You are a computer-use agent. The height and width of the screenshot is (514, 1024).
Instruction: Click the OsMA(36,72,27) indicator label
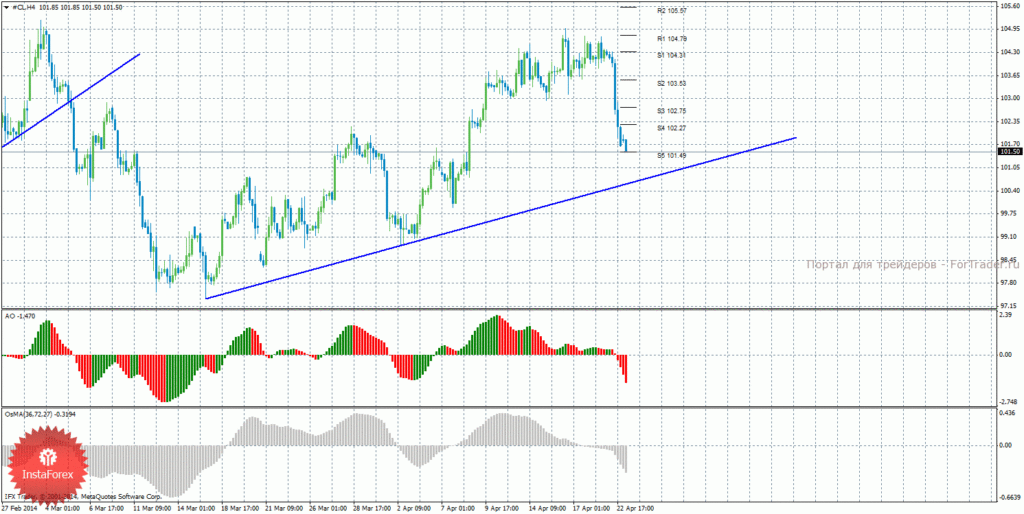pyautogui.click(x=37, y=414)
